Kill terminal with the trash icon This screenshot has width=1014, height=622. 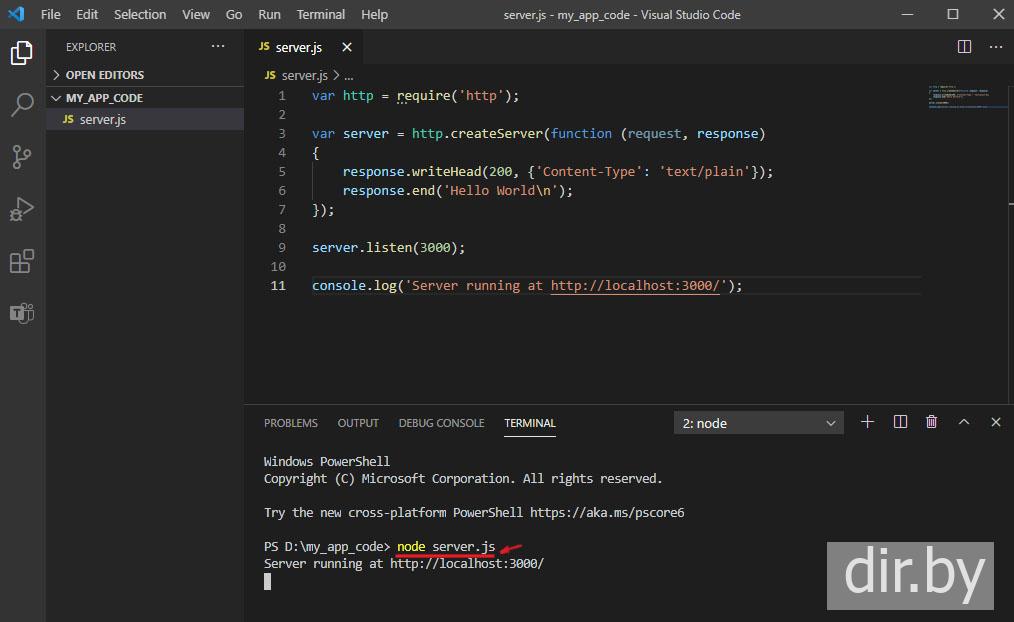tap(932, 422)
